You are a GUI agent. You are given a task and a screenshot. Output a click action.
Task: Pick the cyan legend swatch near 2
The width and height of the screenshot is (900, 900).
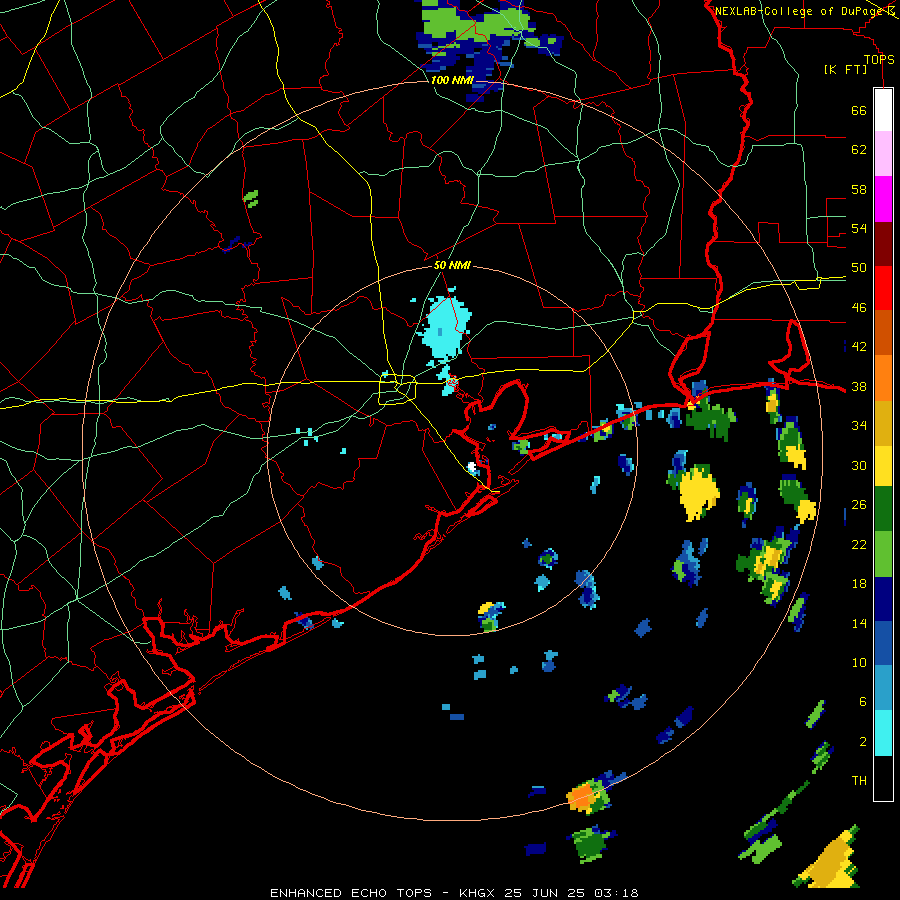click(883, 732)
